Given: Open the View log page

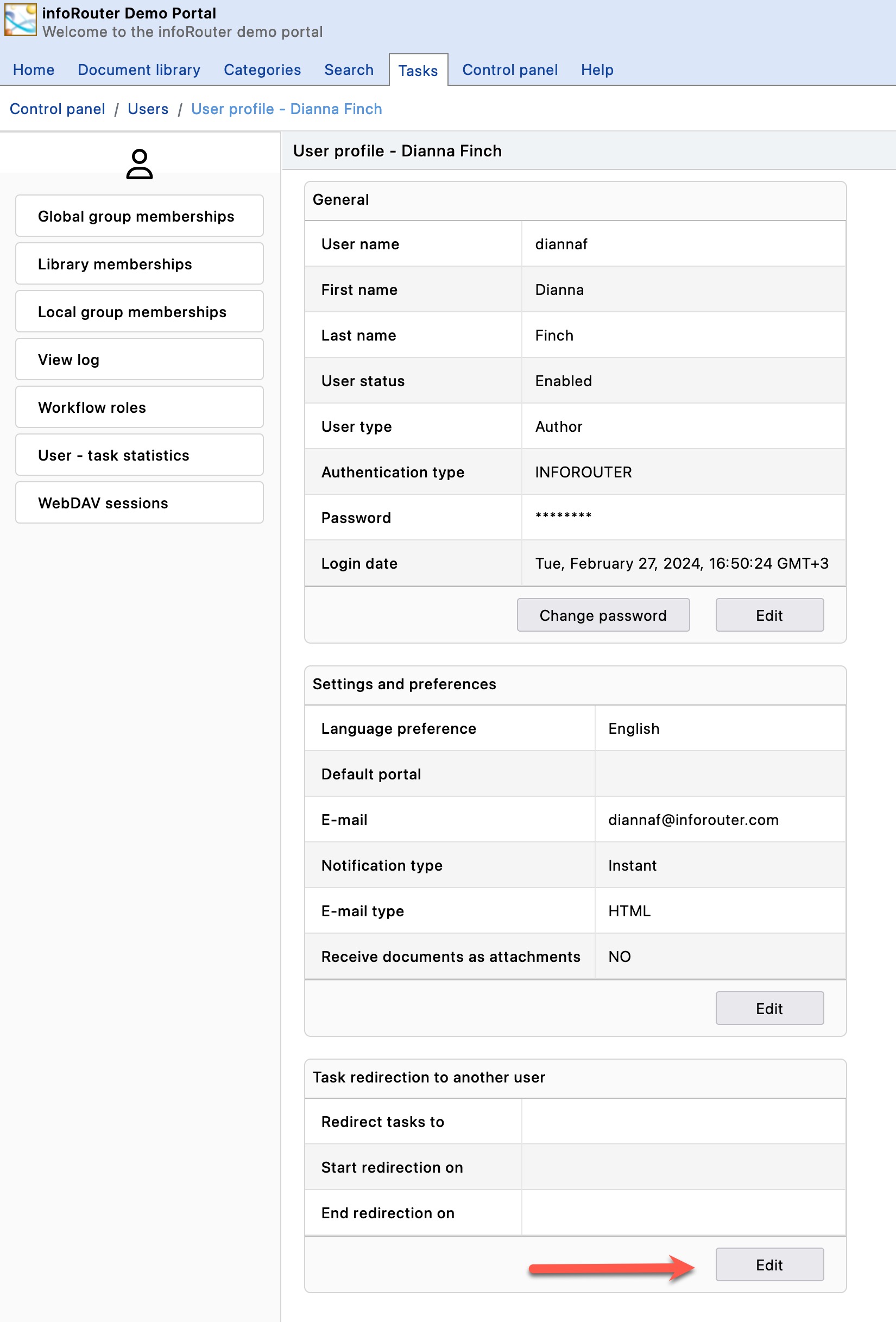Looking at the screenshot, I should click(x=140, y=360).
